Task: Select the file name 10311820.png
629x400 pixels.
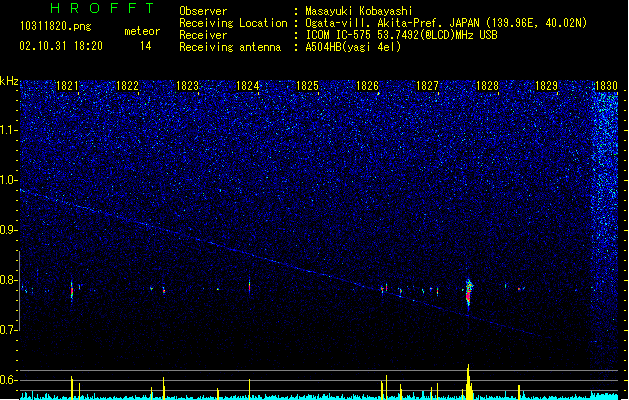Action: (55, 26)
